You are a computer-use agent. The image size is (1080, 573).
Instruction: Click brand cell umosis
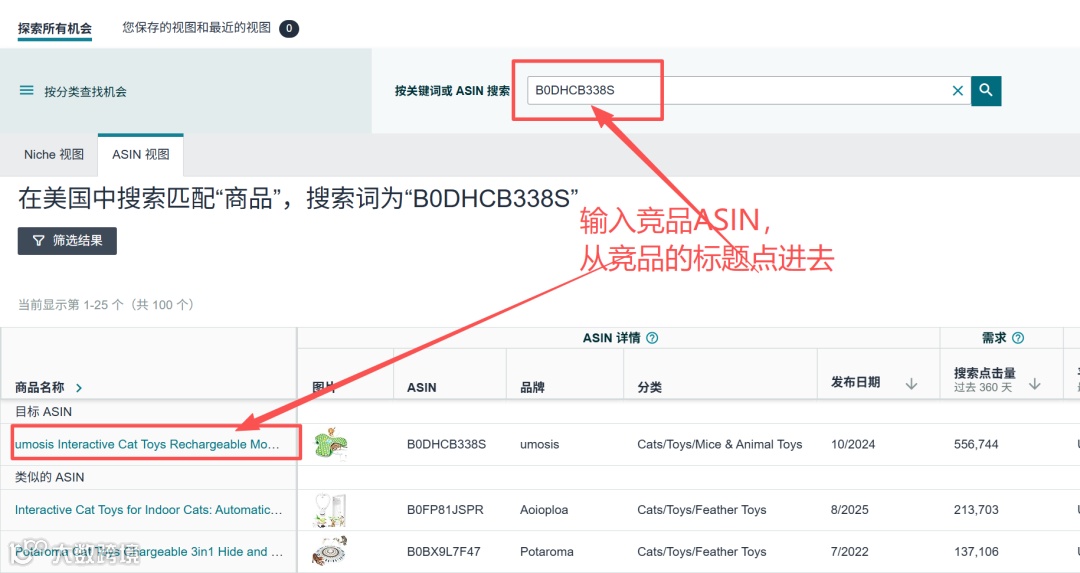[539, 444]
